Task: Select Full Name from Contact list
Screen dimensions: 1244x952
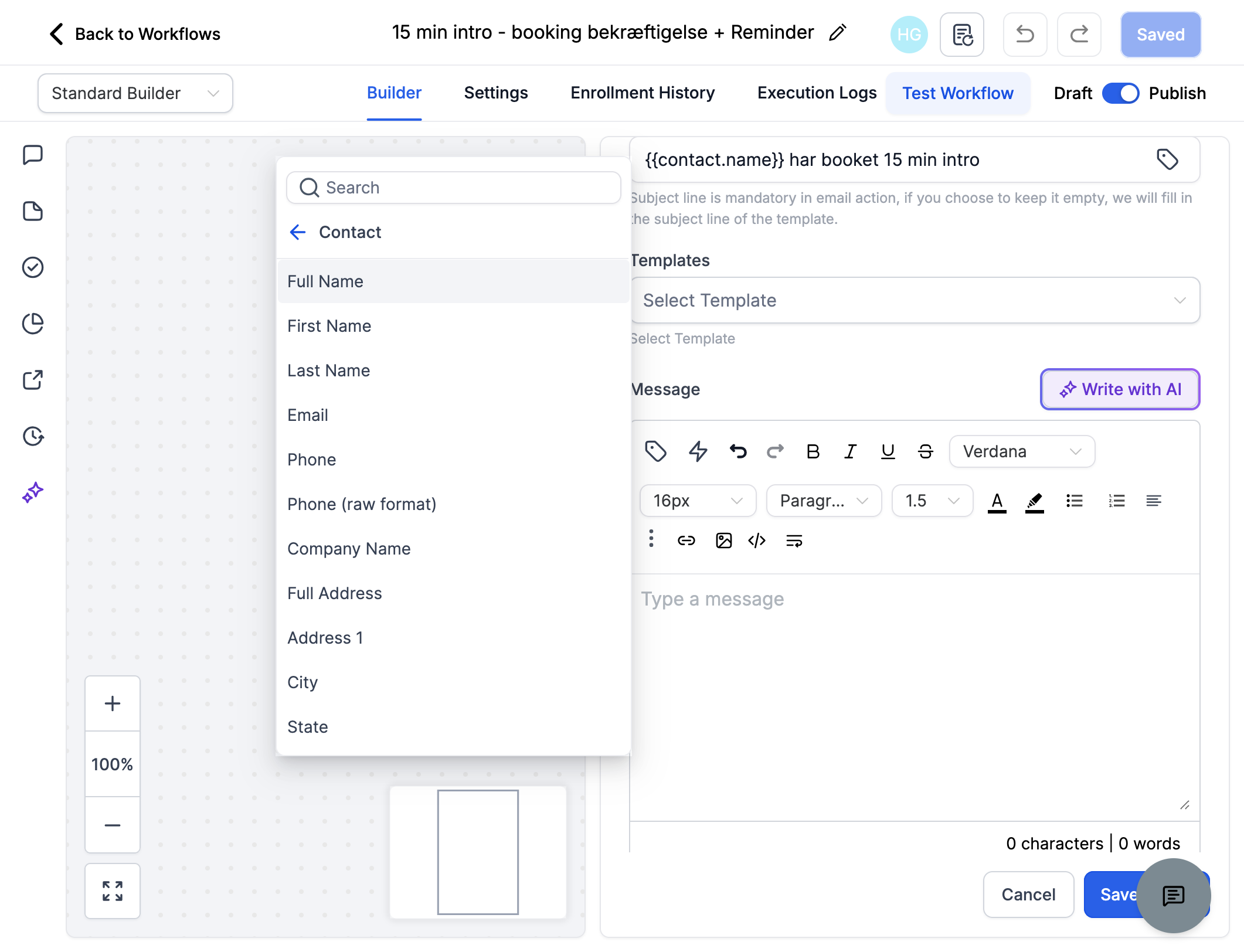Action: [x=453, y=281]
